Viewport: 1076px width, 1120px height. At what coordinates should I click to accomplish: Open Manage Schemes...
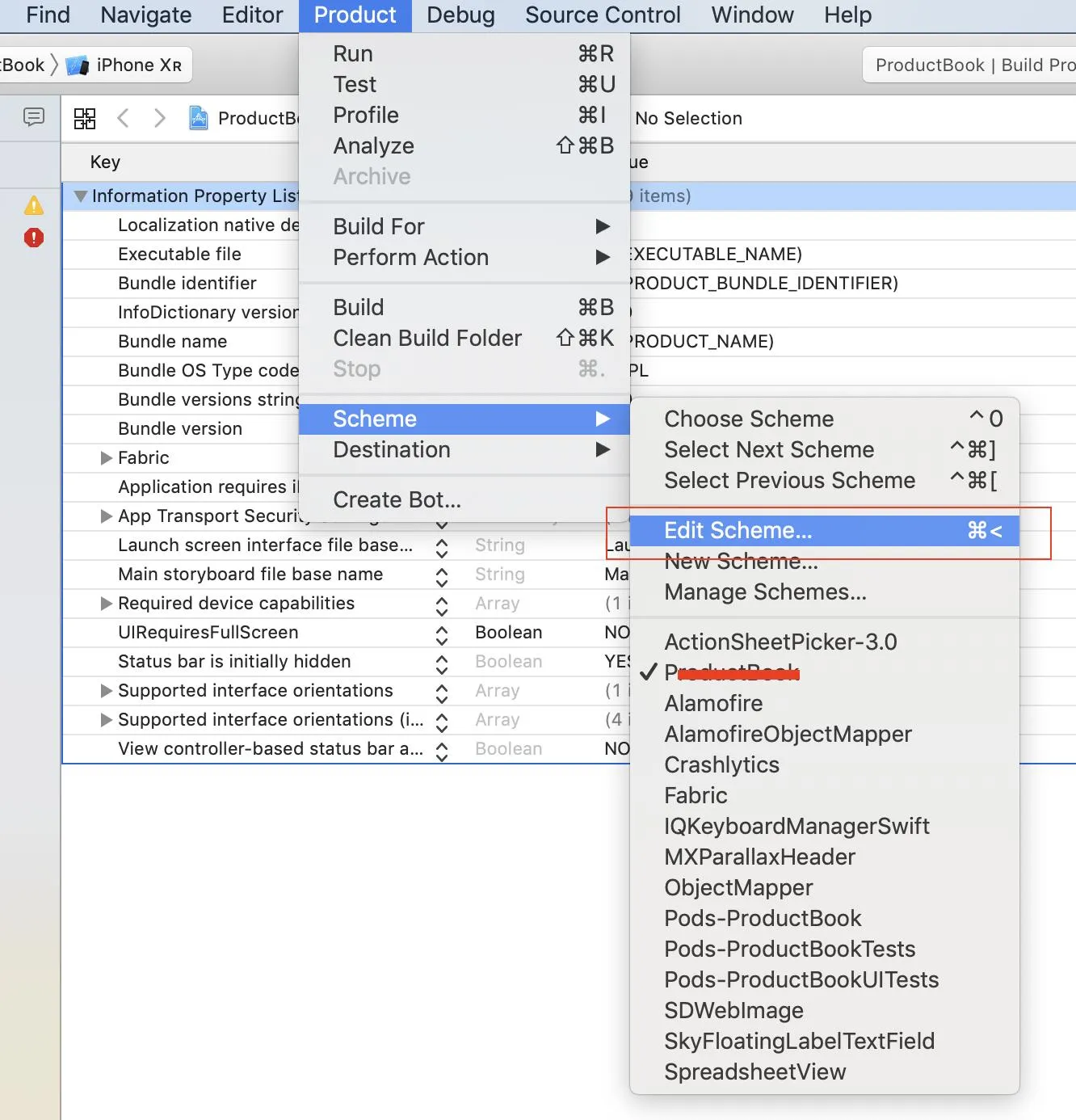pyautogui.click(x=825, y=592)
